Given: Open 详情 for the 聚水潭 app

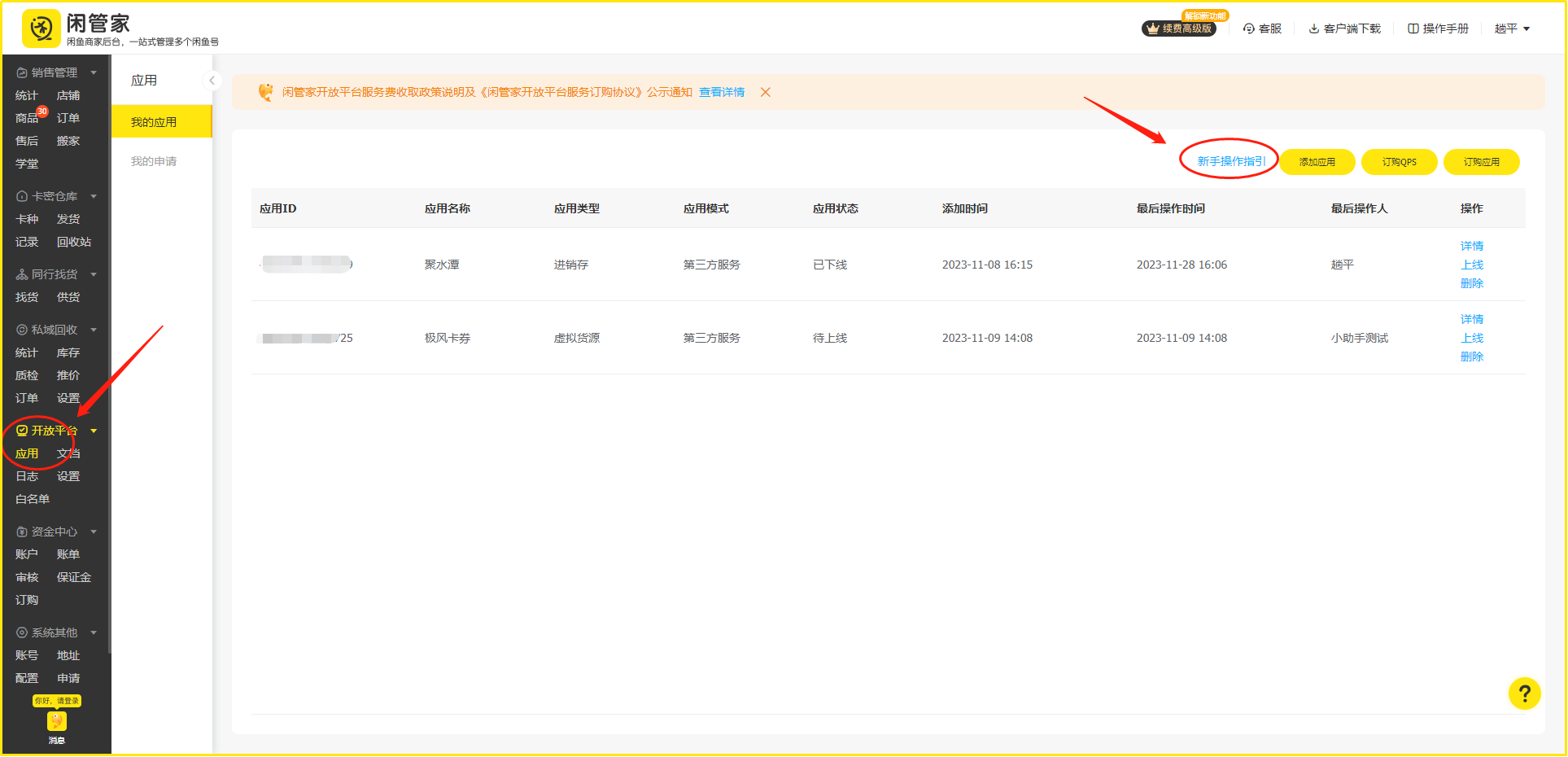Looking at the screenshot, I should click(1471, 246).
